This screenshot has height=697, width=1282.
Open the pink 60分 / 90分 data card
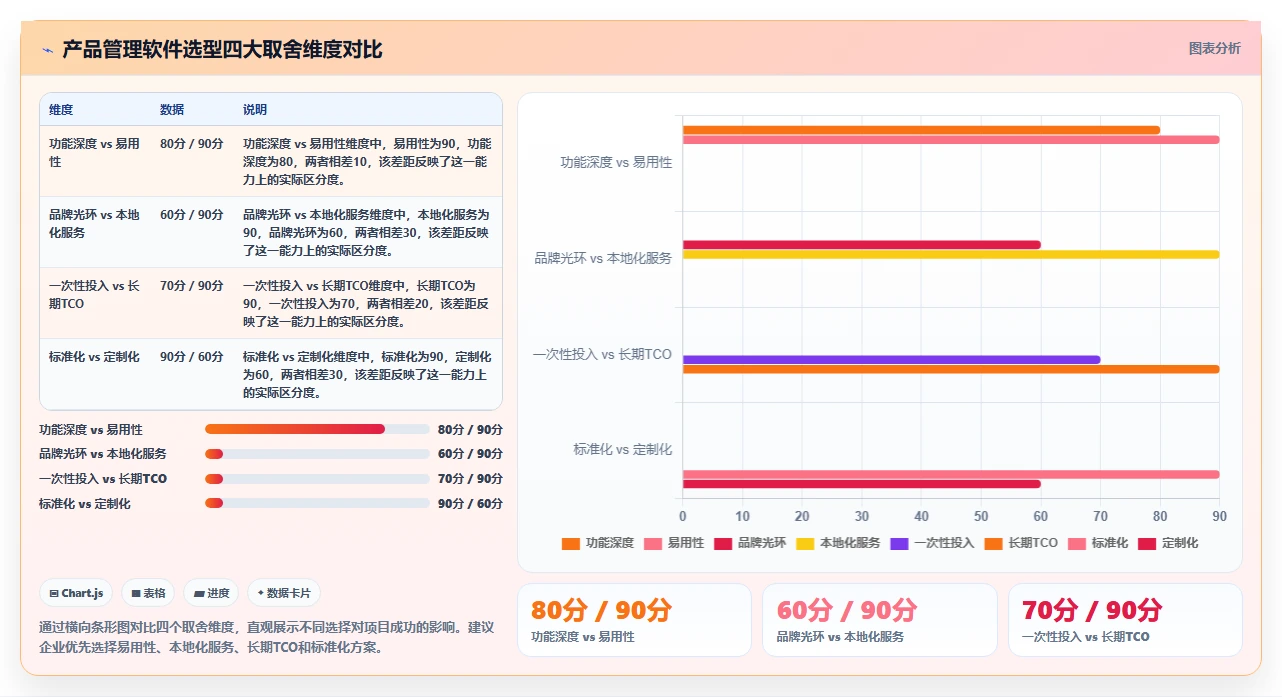[x=879, y=620]
